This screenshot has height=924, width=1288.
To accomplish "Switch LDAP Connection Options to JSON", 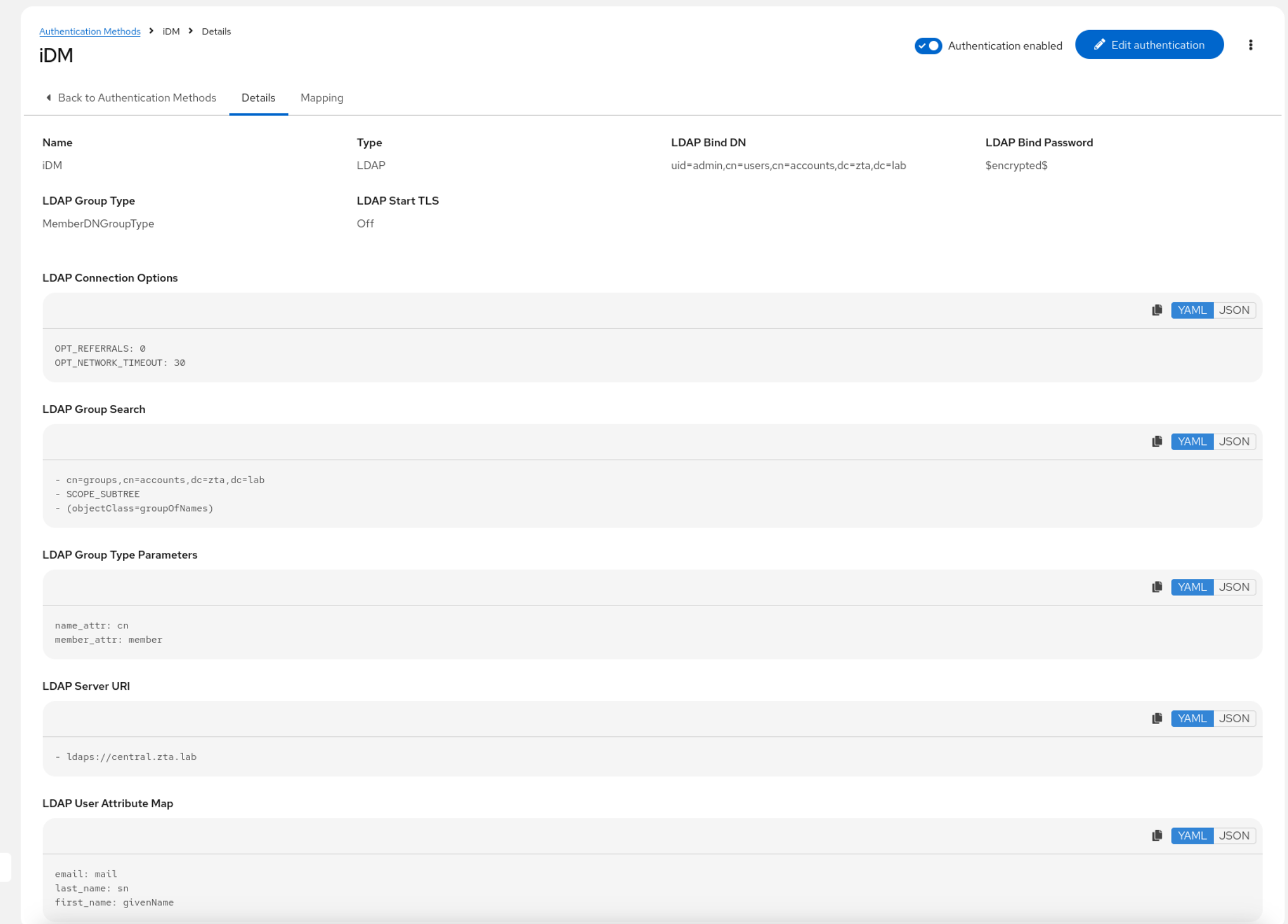I will 1234,310.
